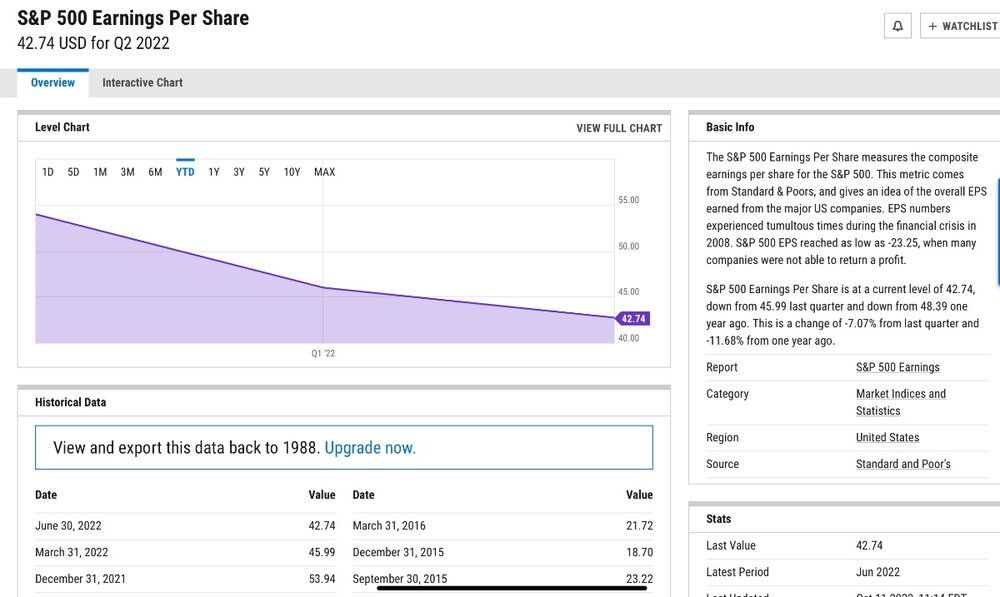Click the December 31, 2021 date row

tap(185, 579)
